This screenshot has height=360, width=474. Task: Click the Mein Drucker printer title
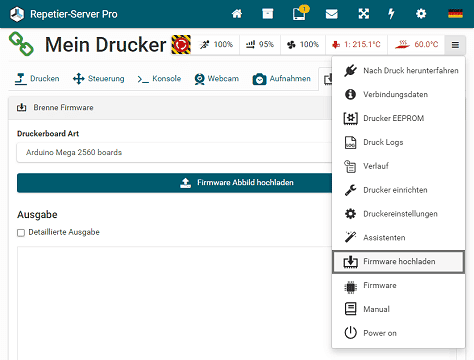click(x=105, y=45)
